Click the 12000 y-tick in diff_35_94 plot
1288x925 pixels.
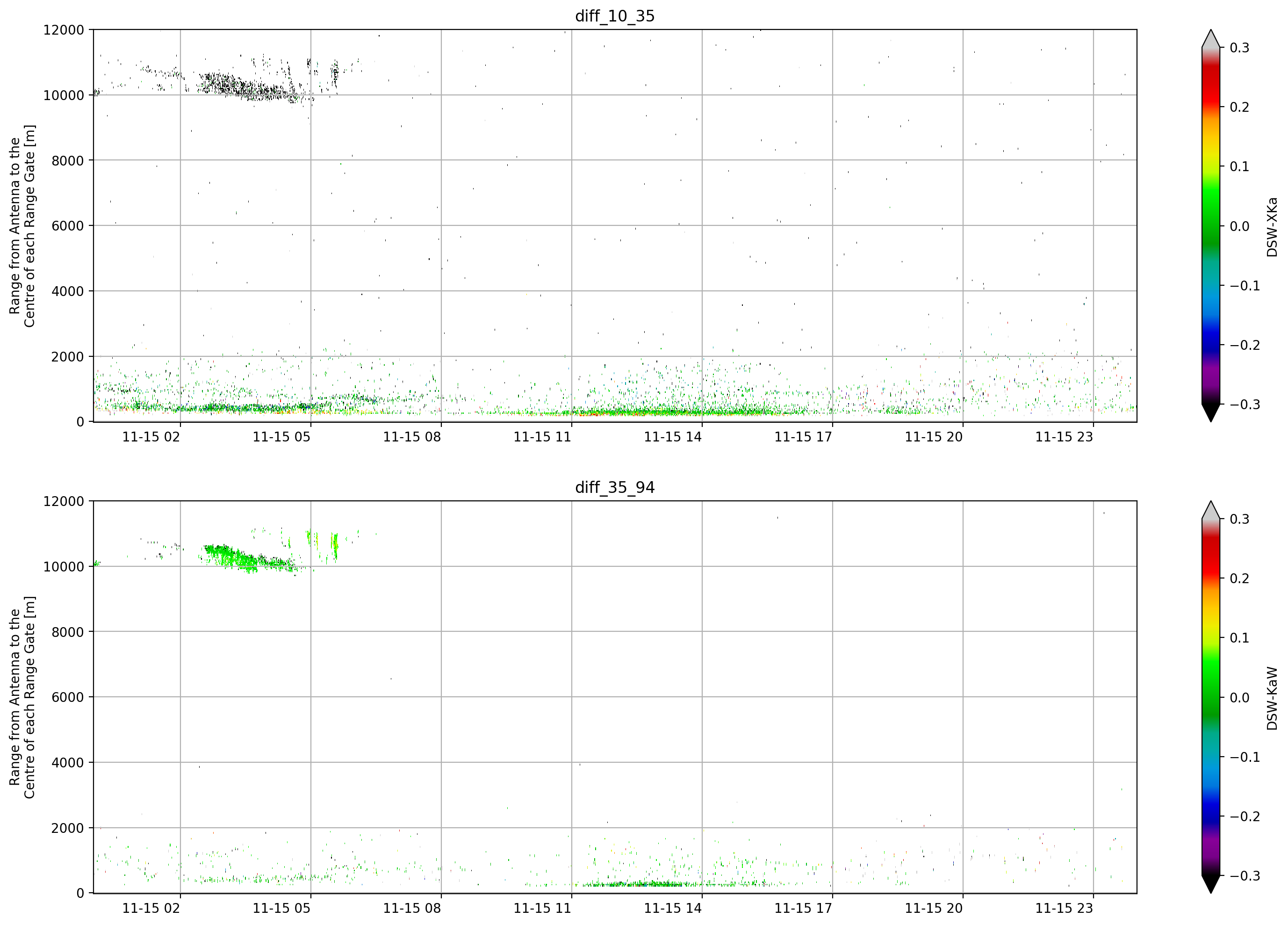pos(64,502)
